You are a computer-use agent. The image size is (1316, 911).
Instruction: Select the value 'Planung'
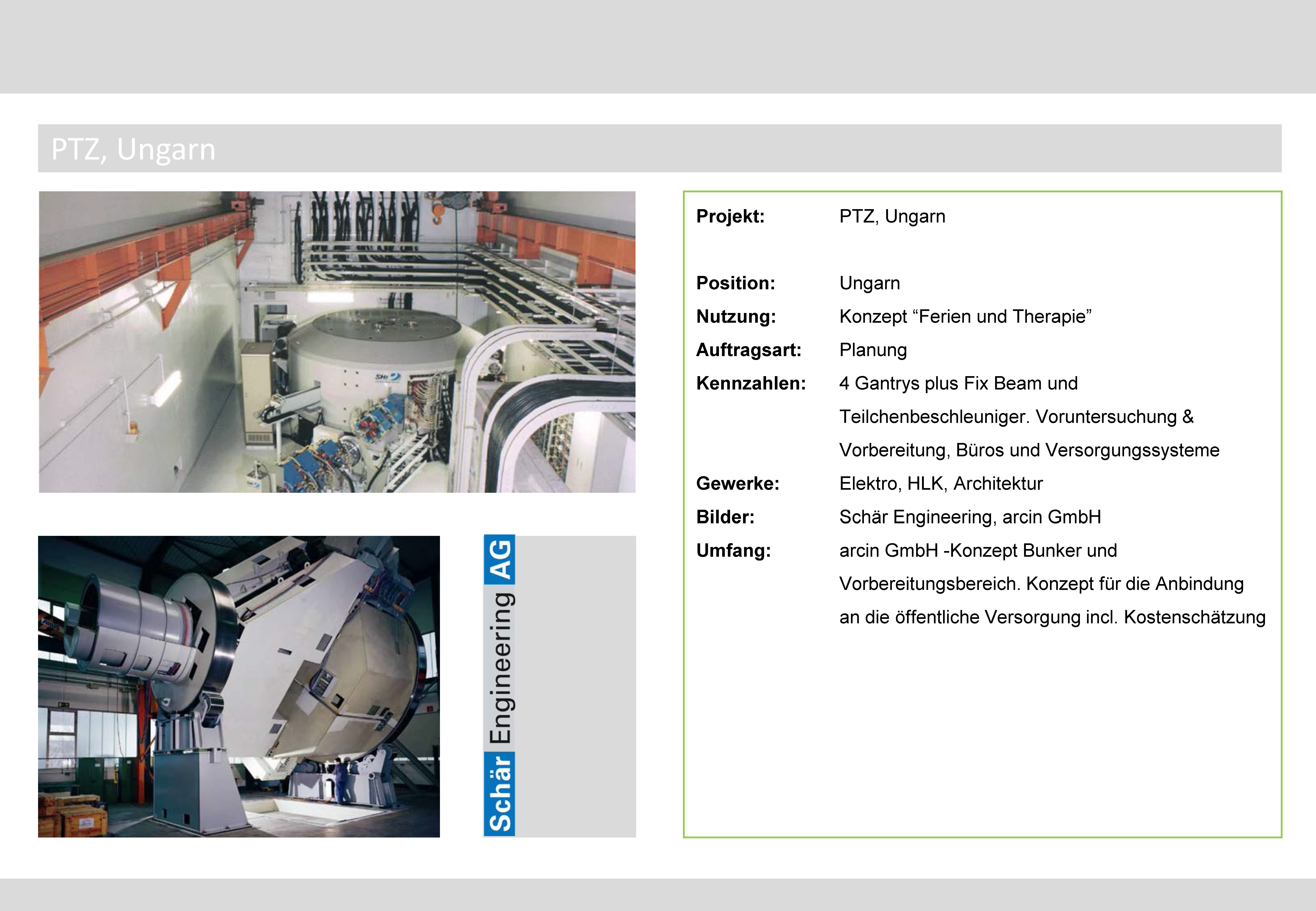(873, 350)
